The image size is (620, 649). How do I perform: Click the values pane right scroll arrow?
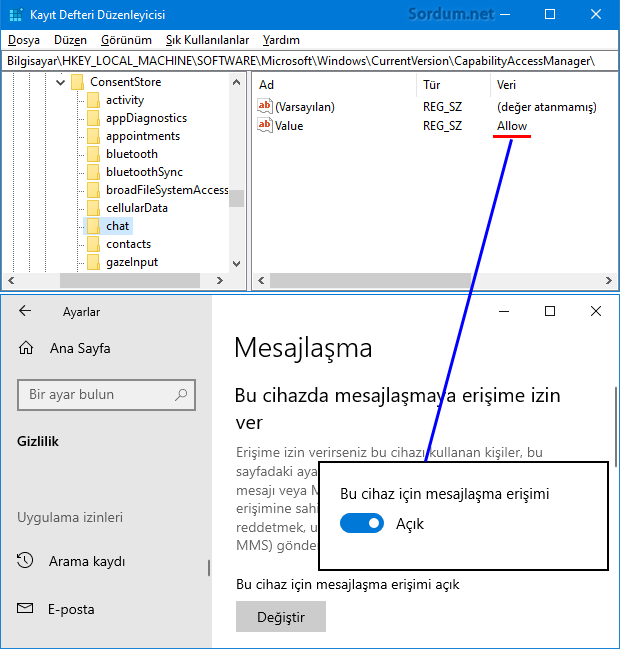[608, 281]
